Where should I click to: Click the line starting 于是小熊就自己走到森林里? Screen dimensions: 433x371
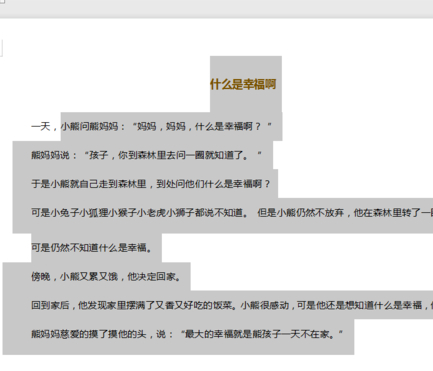click(151, 184)
